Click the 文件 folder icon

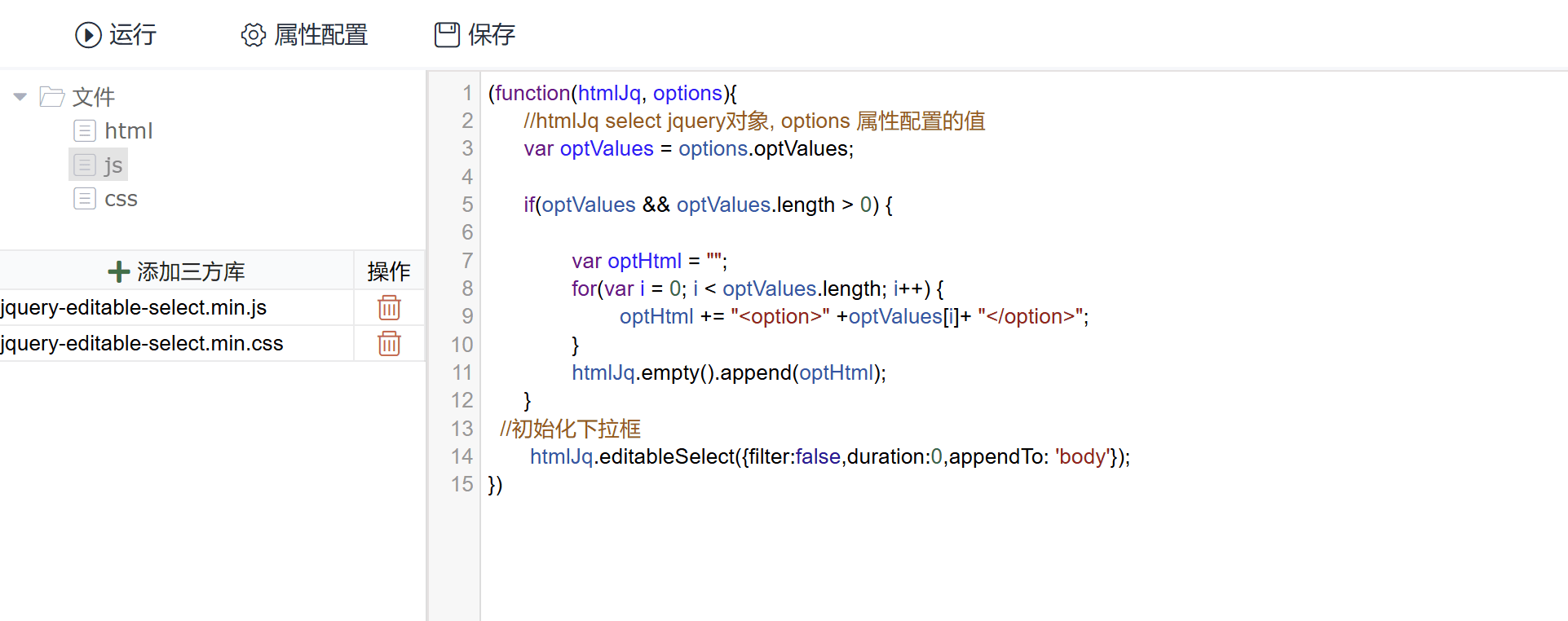52,97
